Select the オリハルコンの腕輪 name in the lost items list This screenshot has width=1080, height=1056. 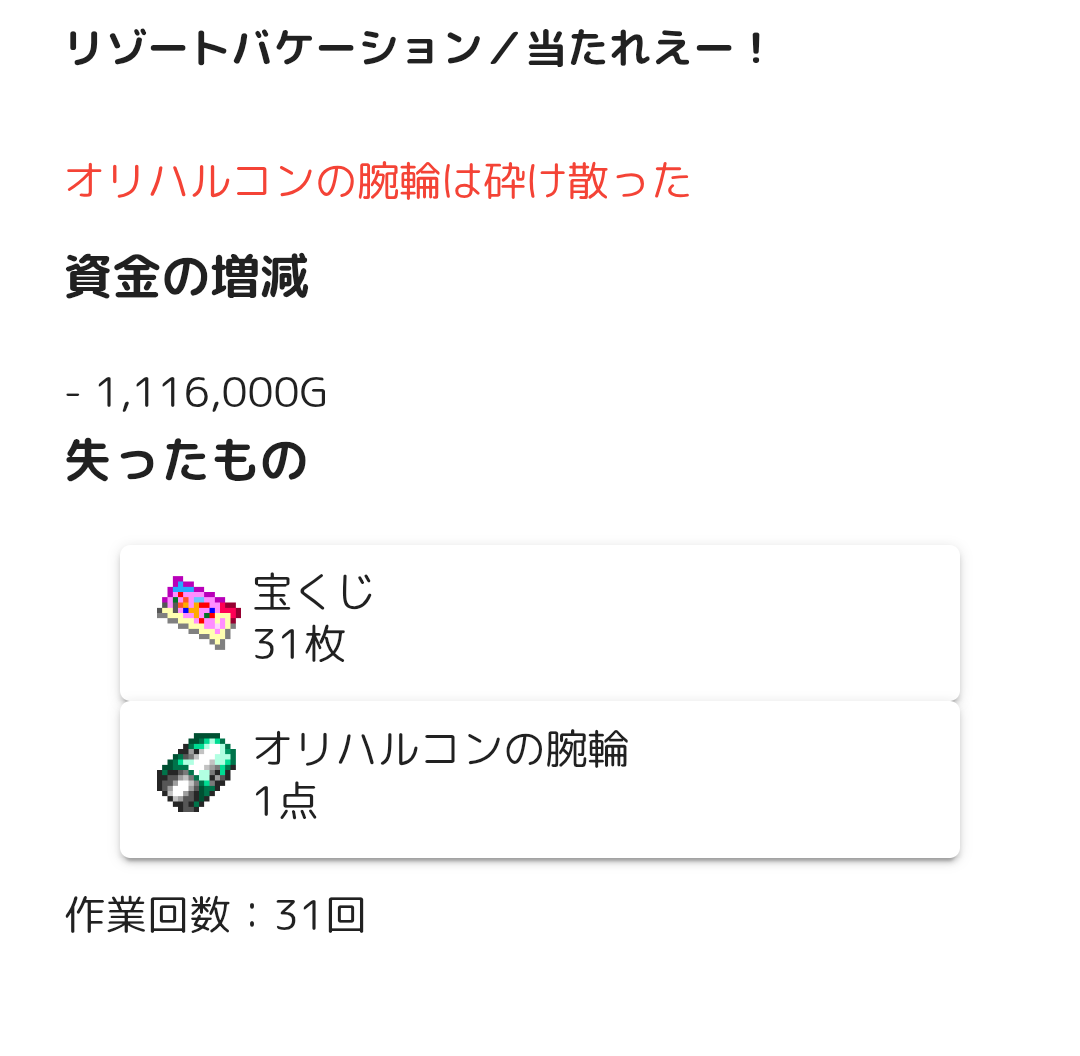pos(440,749)
